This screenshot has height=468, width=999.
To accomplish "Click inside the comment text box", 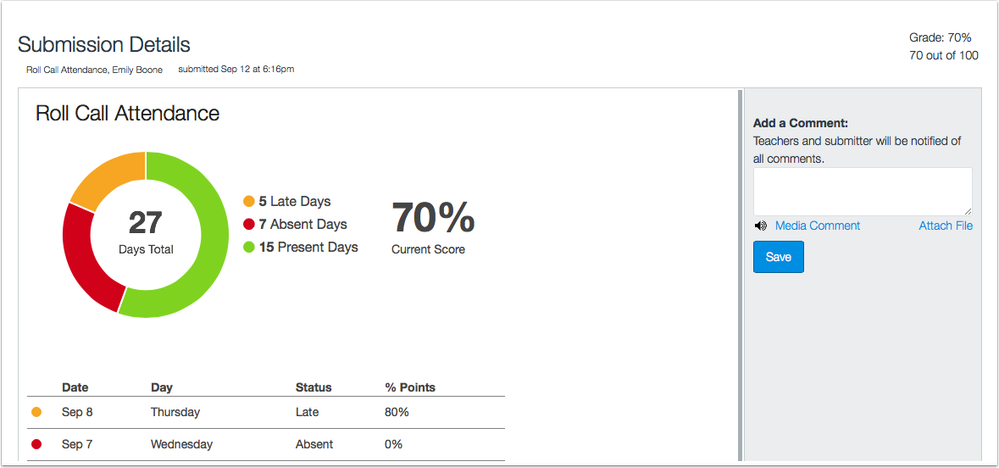I will coord(862,190).
